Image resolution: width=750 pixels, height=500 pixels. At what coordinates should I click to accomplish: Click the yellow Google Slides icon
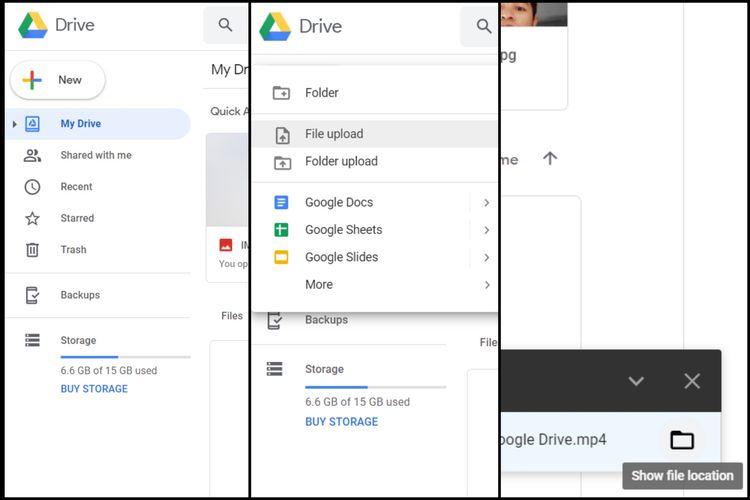click(281, 257)
